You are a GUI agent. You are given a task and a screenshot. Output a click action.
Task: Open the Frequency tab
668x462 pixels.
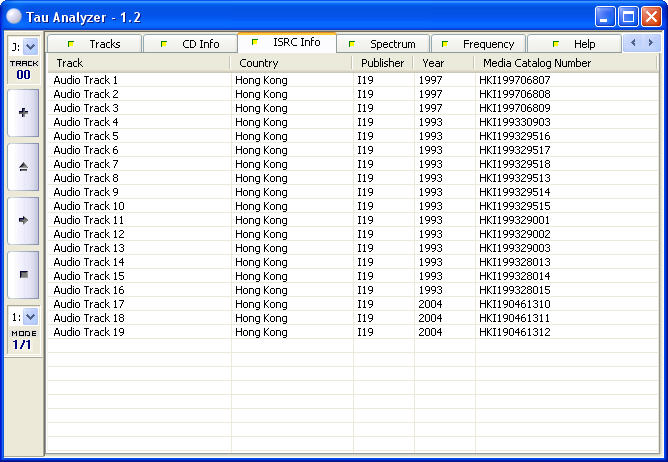coord(479,44)
